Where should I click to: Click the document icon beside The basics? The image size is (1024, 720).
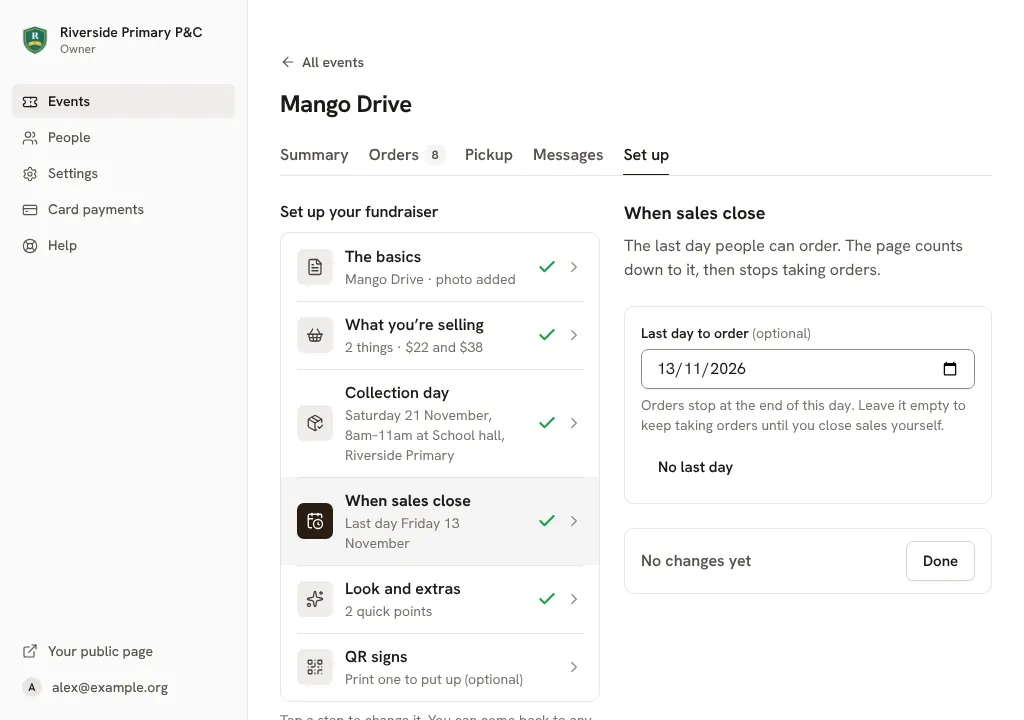(x=315, y=267)
